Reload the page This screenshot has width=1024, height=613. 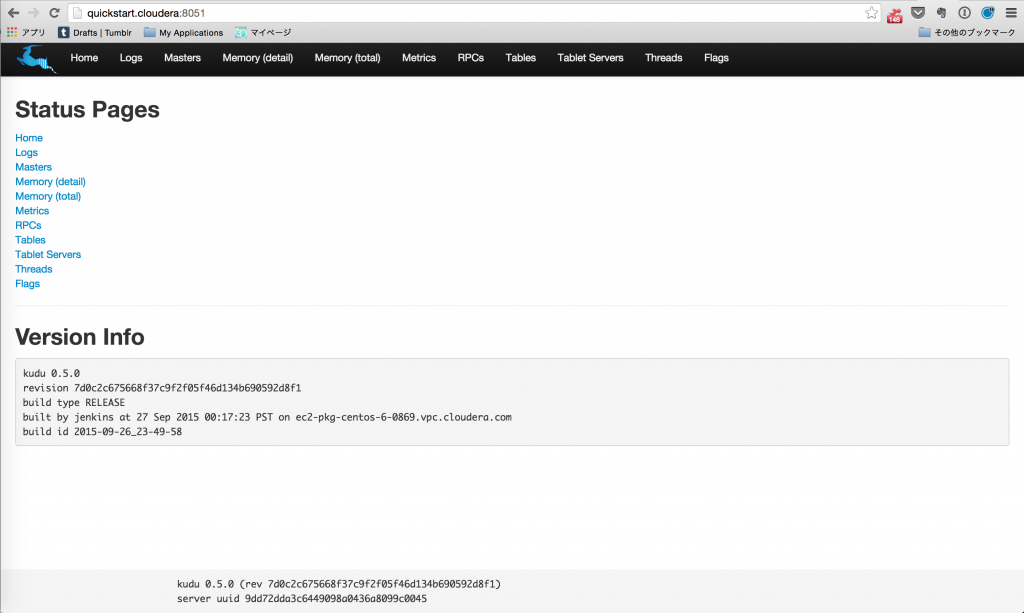55,13
